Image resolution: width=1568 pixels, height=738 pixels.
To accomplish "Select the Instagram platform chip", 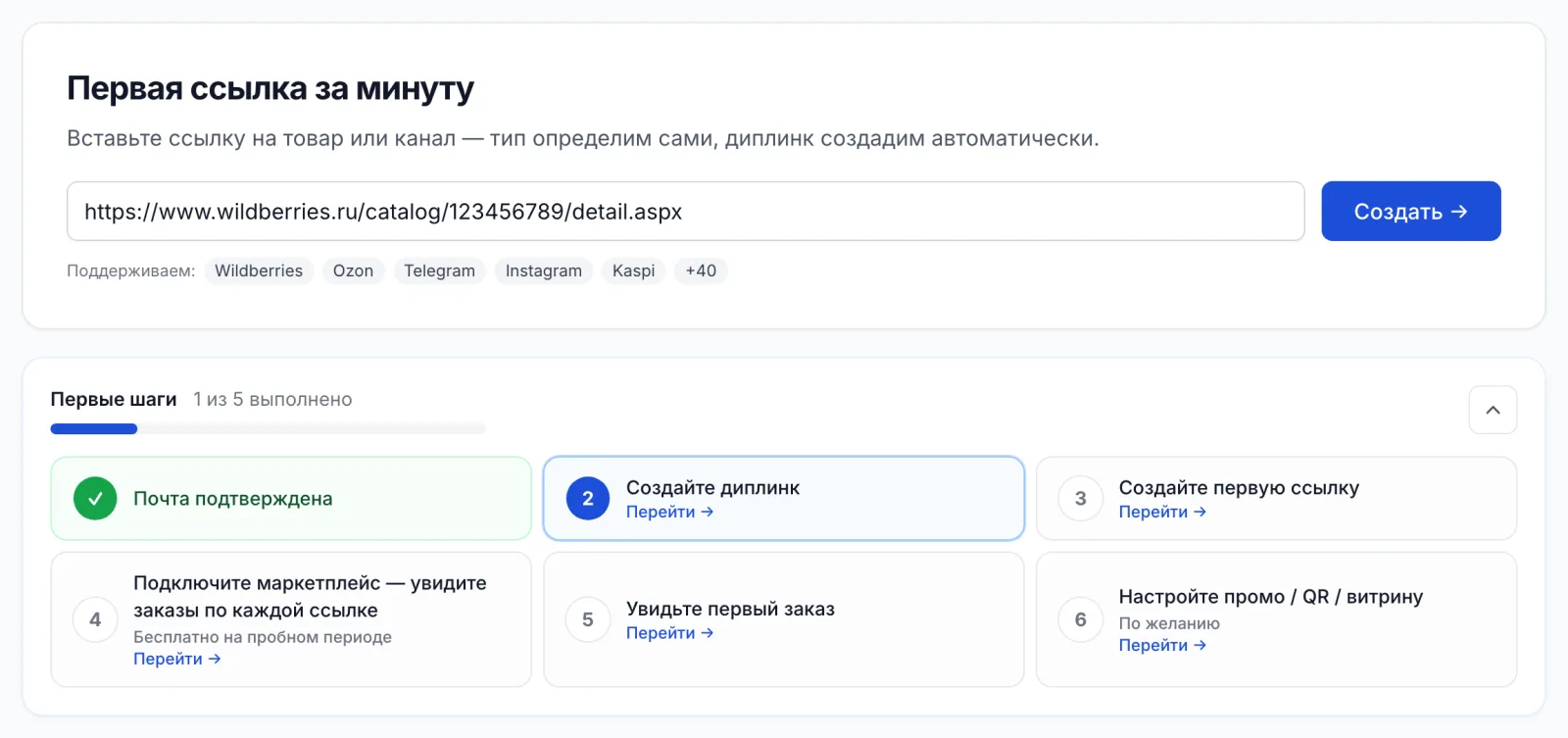I will click(x=544, y=271).
